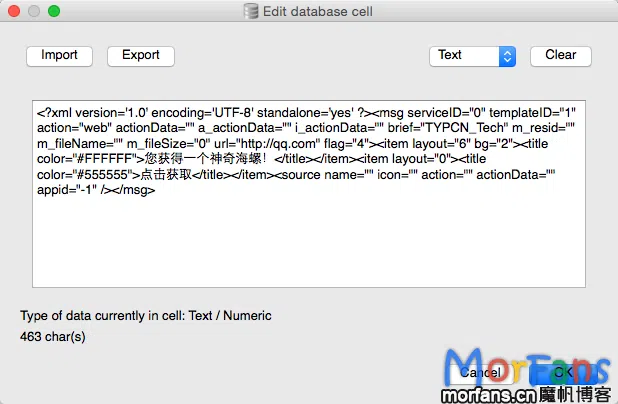This screenshot has width=618, height=404.
Task: Click the green zoom window button
Action: [54, 11]
